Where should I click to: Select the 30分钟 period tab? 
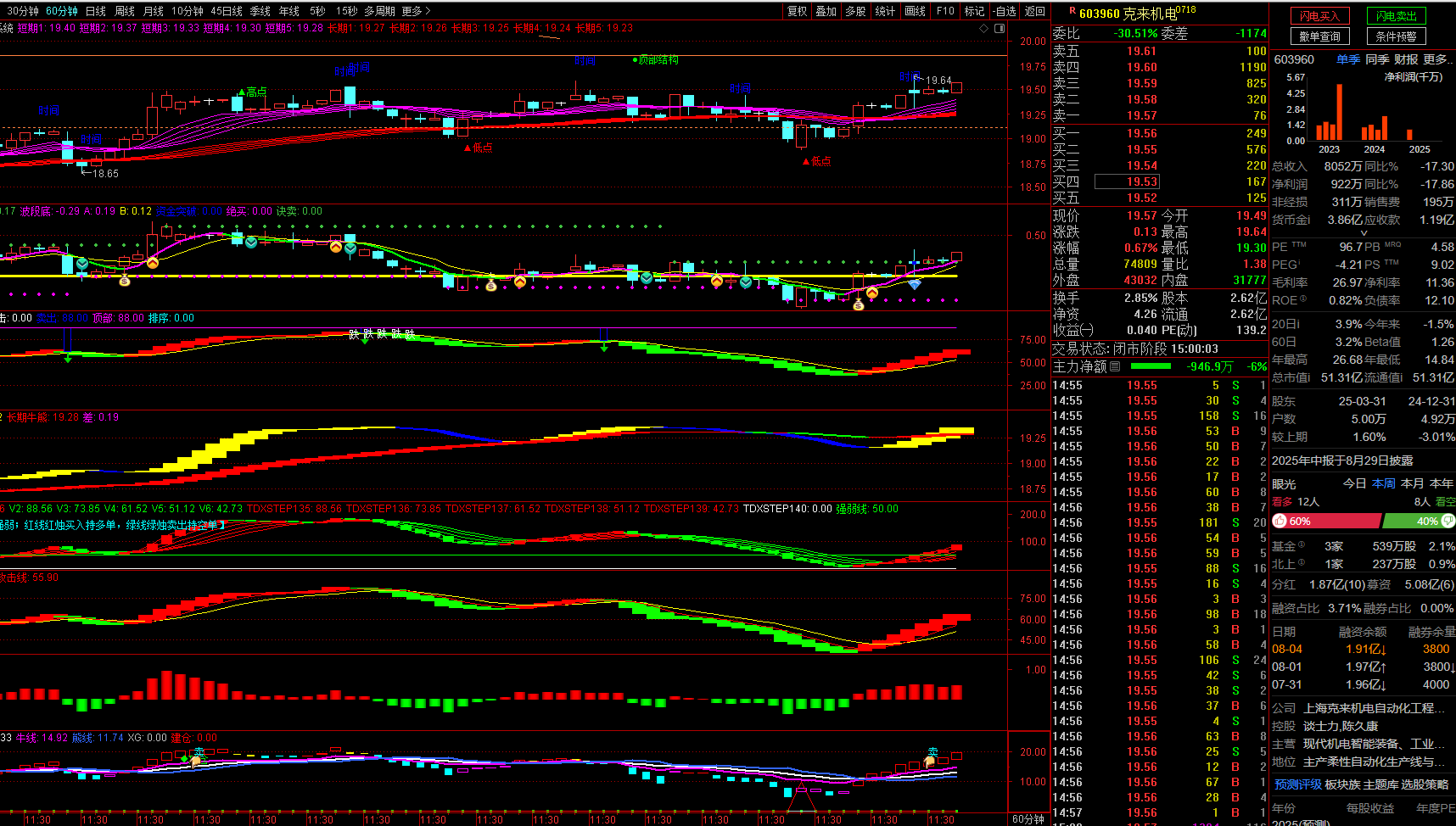point(23,11)
